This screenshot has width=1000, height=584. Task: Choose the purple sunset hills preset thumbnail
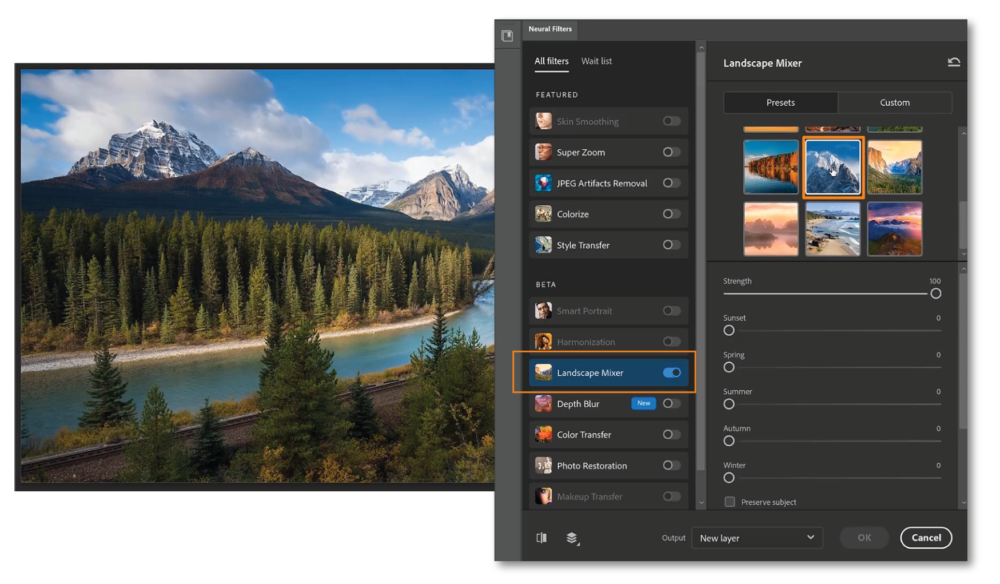(x=895, y=229)
